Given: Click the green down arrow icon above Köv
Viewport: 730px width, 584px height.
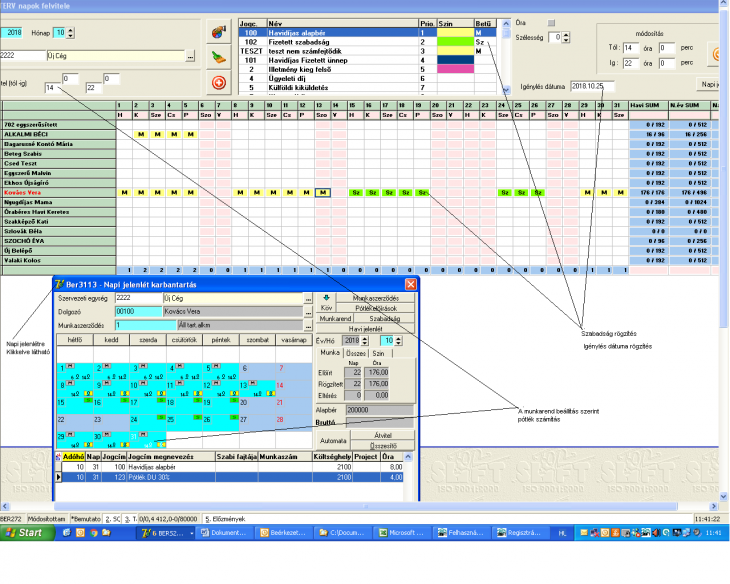Looking at the screenshot, I should 326,297.
